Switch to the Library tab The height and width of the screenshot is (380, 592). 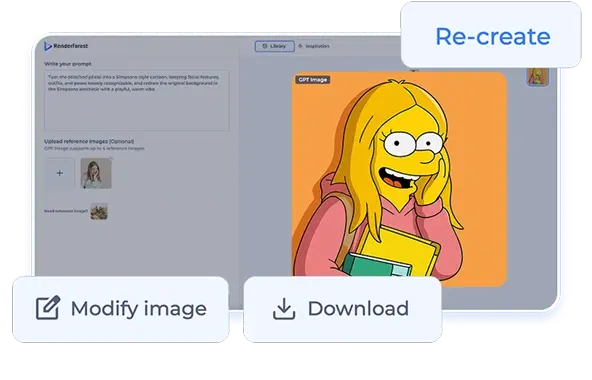(x=274, y=46)
